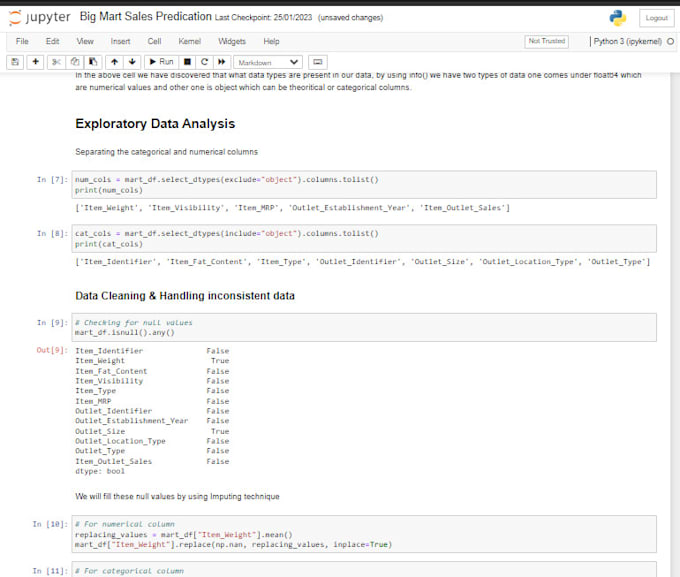Viewport: 680px width, 577px height.
Task: Interrupt the kernel with stop icon
Action: (x=187, y=62)
